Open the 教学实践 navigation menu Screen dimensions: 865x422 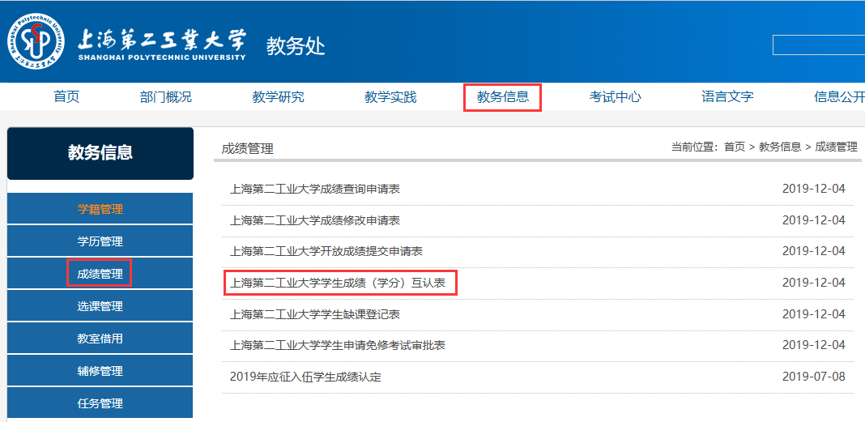(x=391, y=97)
